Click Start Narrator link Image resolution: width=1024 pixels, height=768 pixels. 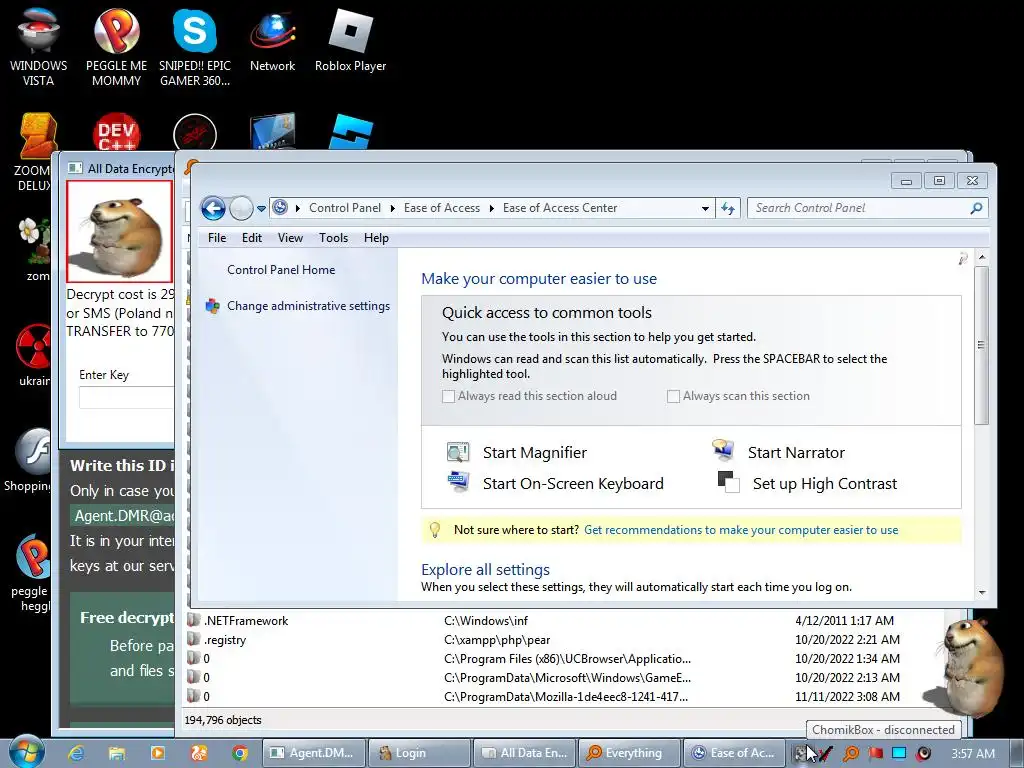click(796, 453)
